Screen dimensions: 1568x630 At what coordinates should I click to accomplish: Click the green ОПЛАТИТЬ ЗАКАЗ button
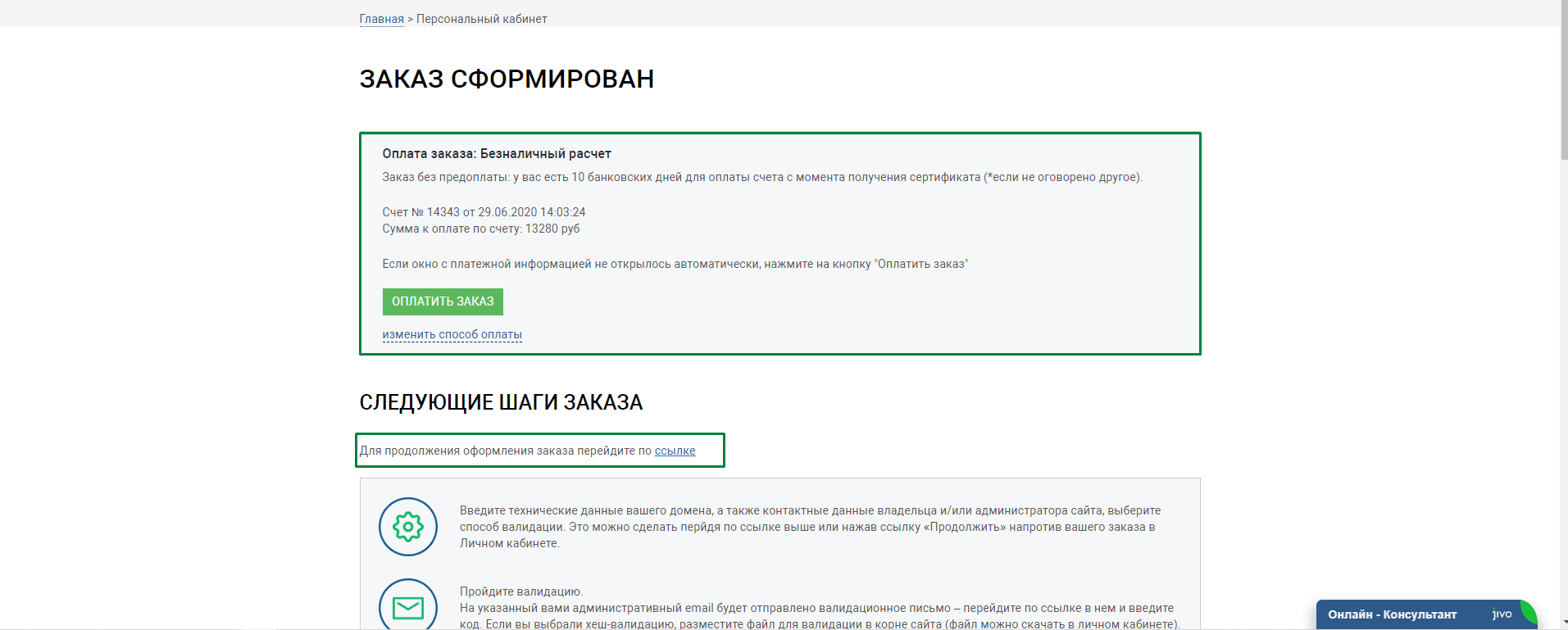(x=443, y=301)
